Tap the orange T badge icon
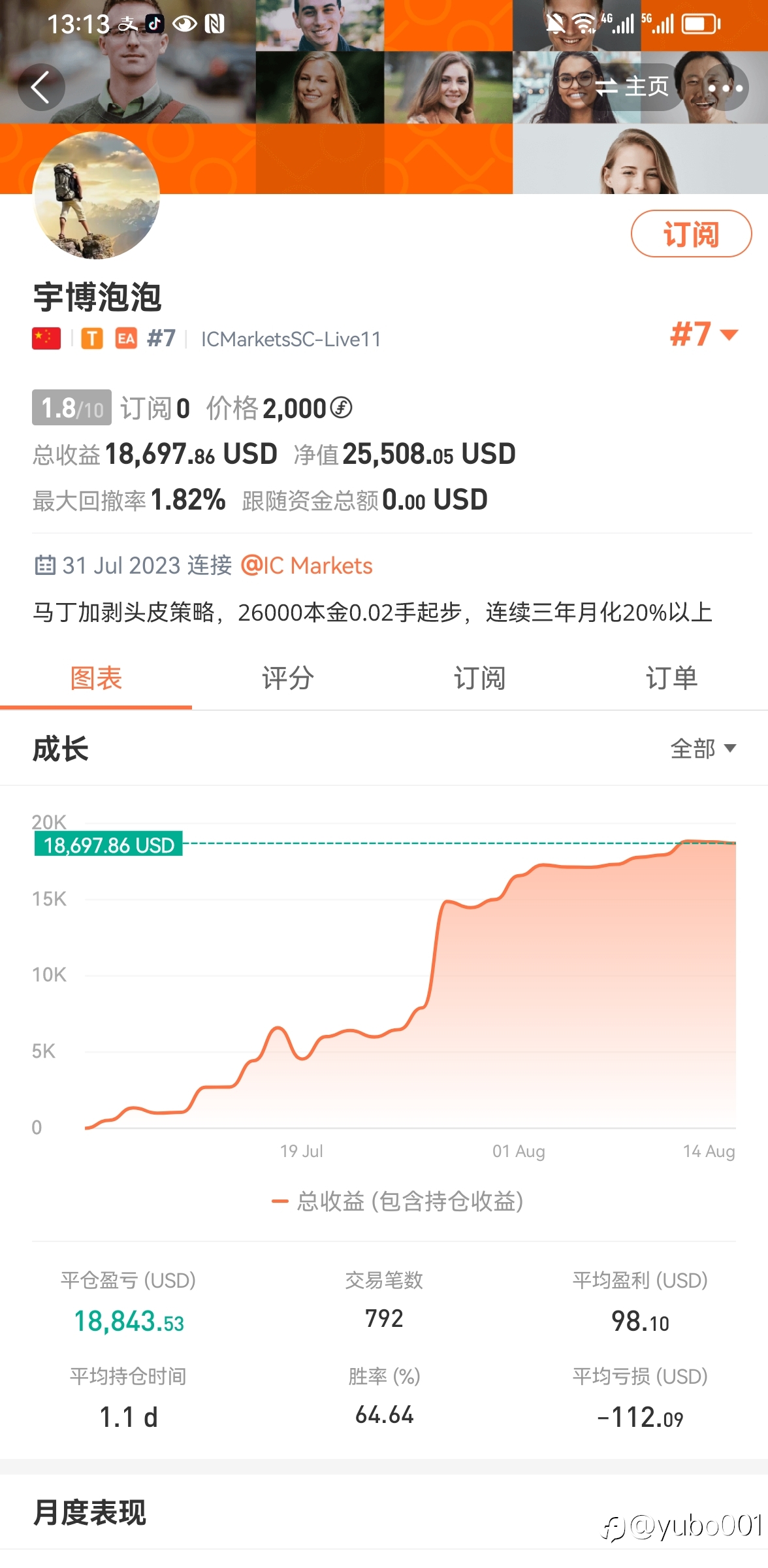This screenshot has height=1568, width=768. point(92,338)
